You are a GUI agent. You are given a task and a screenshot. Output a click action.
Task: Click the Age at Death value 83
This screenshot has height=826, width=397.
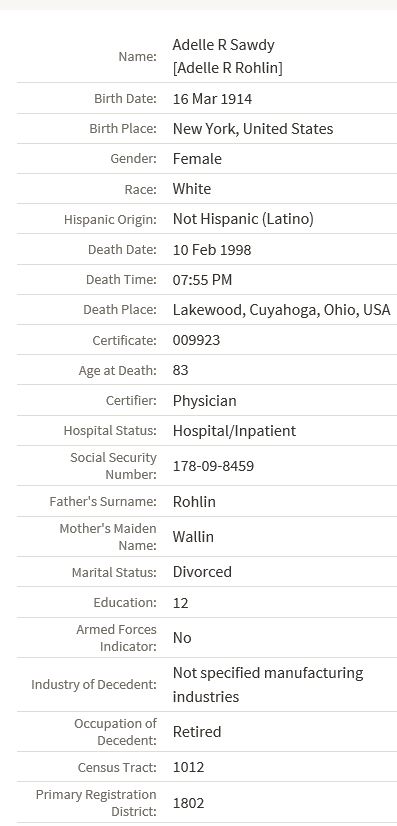[x=180, y=370]
